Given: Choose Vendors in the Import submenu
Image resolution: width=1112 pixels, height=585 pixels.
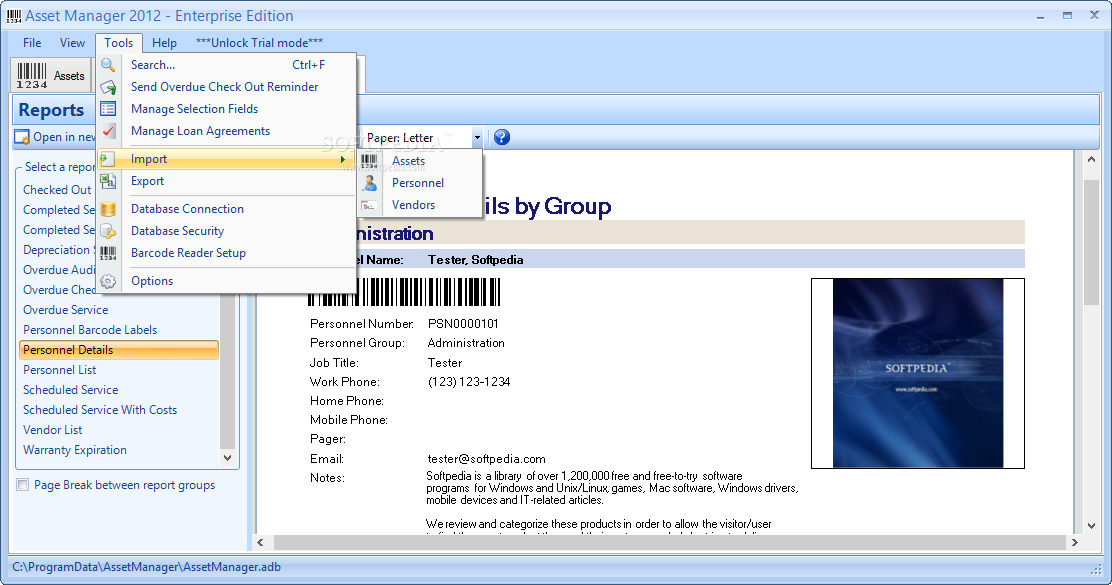Looking at the screenshot, I should (x=420, y=205).
